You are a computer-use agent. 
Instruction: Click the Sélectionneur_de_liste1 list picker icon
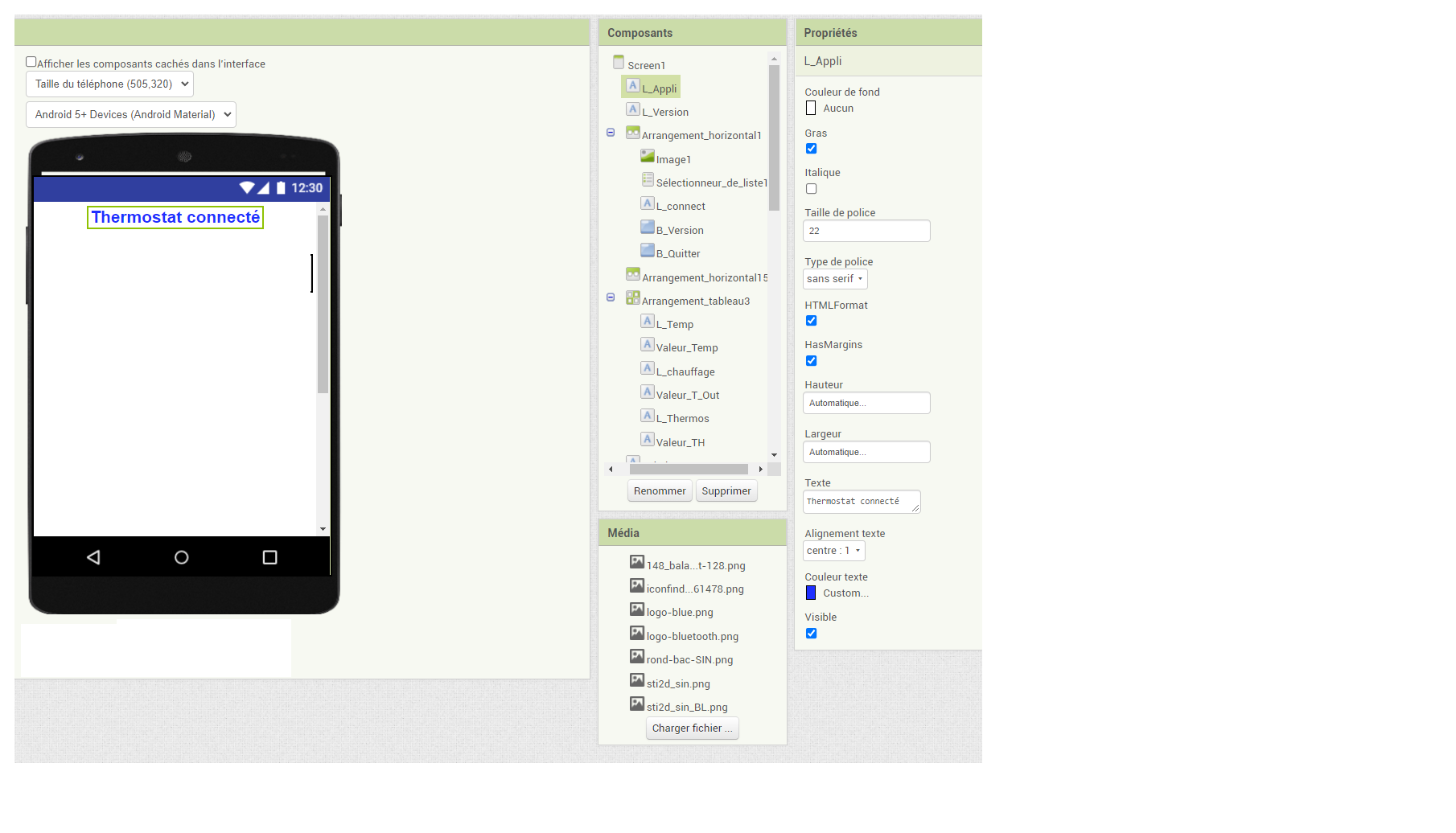click(647, 179)
